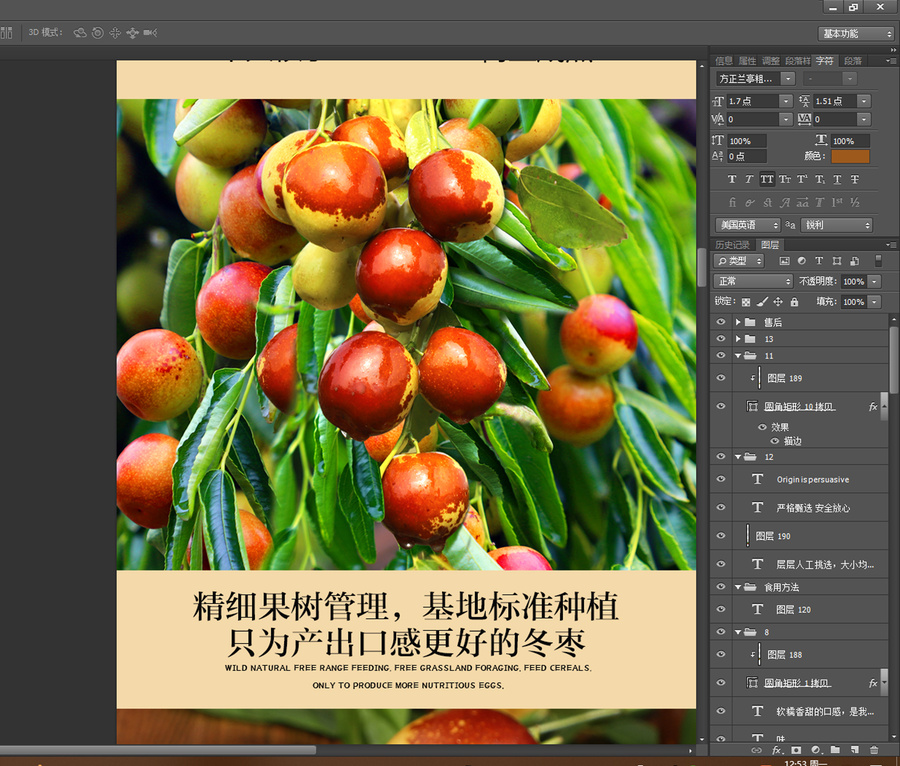Image resolution: width=900 pixels, height=766 pixels.
Task: Open the leading dropdown
Action: pos(864,101)
